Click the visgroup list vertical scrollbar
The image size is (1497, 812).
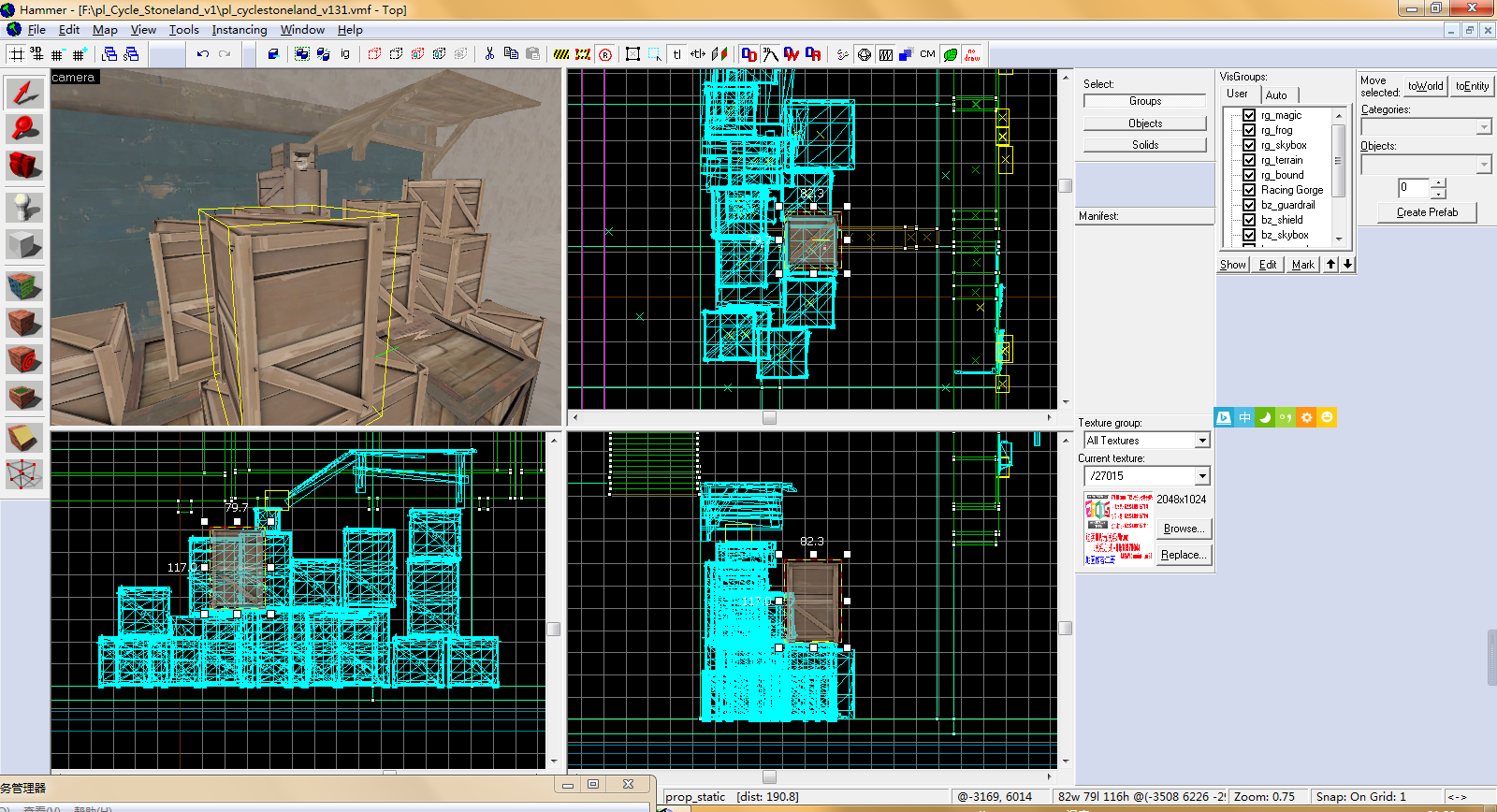click(x=1339, y=176)
